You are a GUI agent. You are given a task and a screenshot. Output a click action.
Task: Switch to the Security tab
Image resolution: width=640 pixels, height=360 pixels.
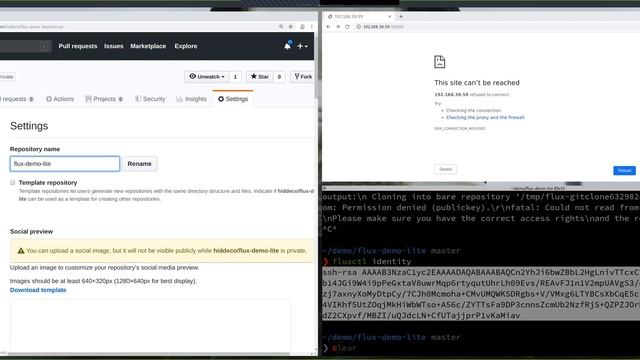150,99
